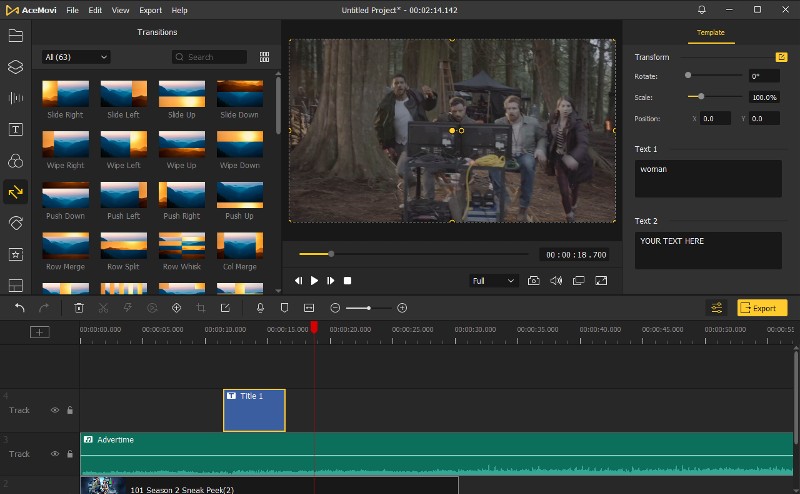Zoom out timeline with minus icon

pos(335,308)
